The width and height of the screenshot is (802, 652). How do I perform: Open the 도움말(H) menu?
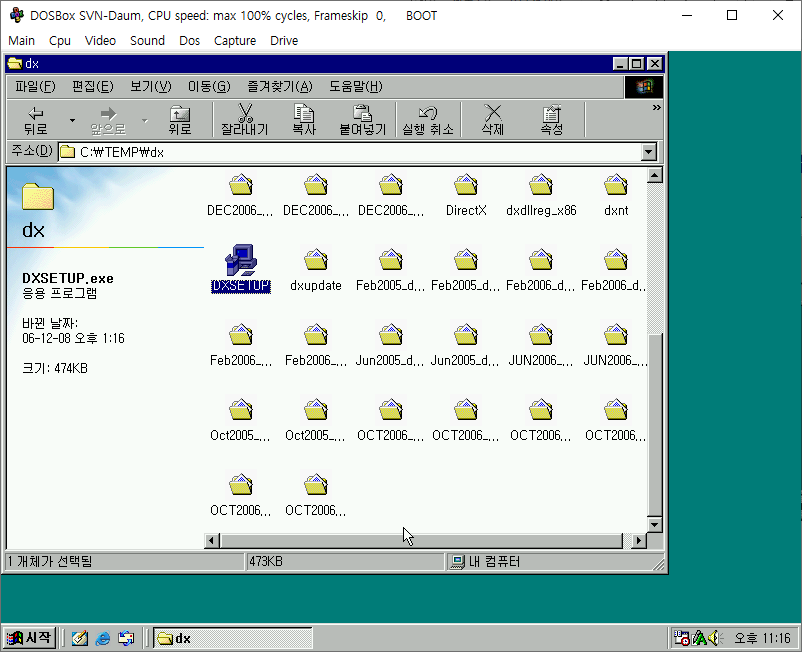355,86
